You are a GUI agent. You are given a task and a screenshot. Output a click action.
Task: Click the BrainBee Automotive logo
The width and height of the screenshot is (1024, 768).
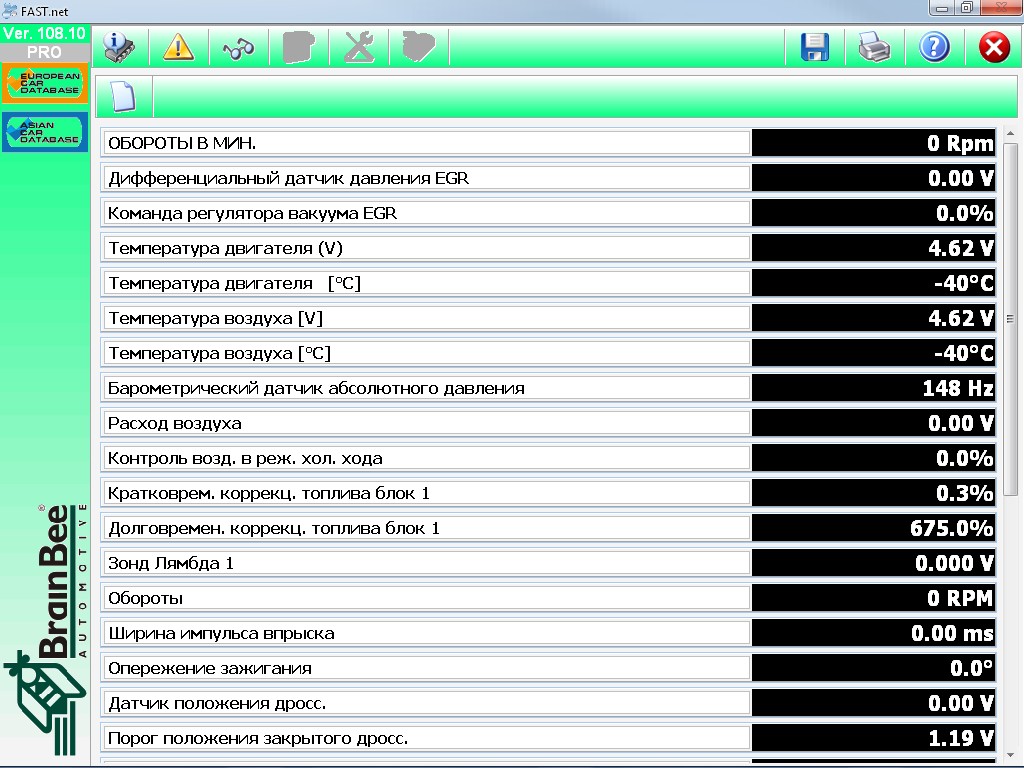(x=45, y=630)
